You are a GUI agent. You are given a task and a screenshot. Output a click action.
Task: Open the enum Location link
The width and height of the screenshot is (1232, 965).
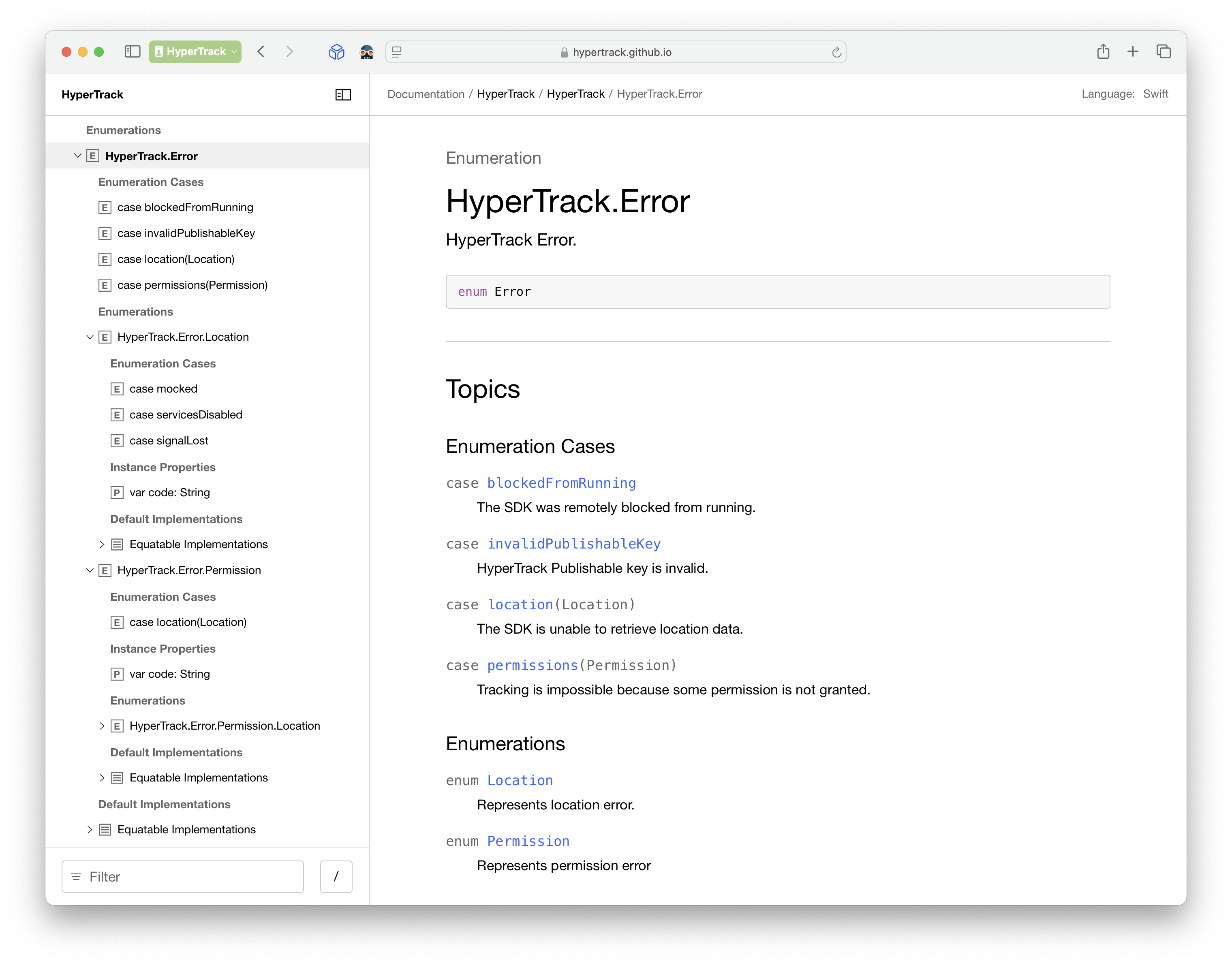click(x=520, y=780)
